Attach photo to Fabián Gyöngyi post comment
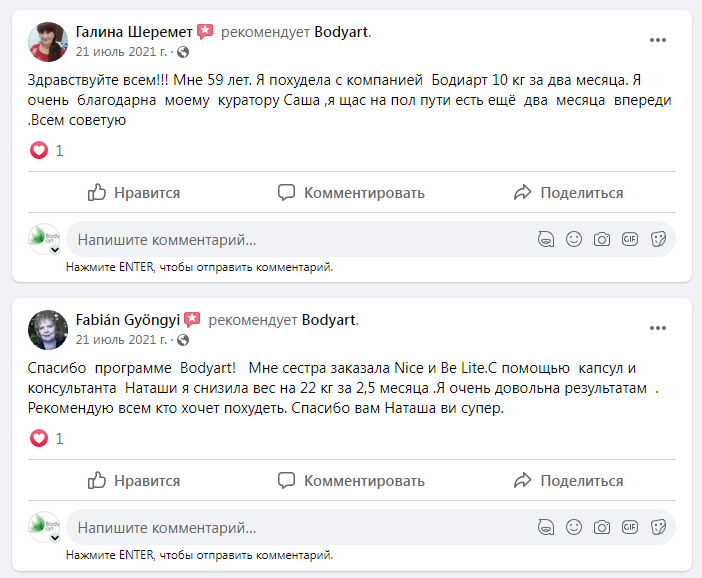 tap(602, 526)
